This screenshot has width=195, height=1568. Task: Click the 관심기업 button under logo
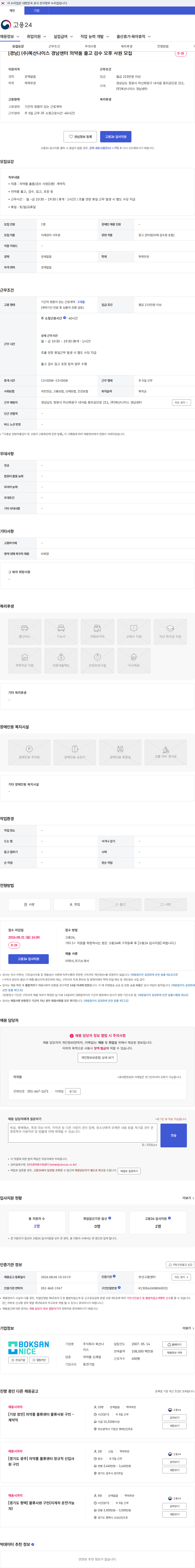pyautogui.click(x=18, y=1360)
